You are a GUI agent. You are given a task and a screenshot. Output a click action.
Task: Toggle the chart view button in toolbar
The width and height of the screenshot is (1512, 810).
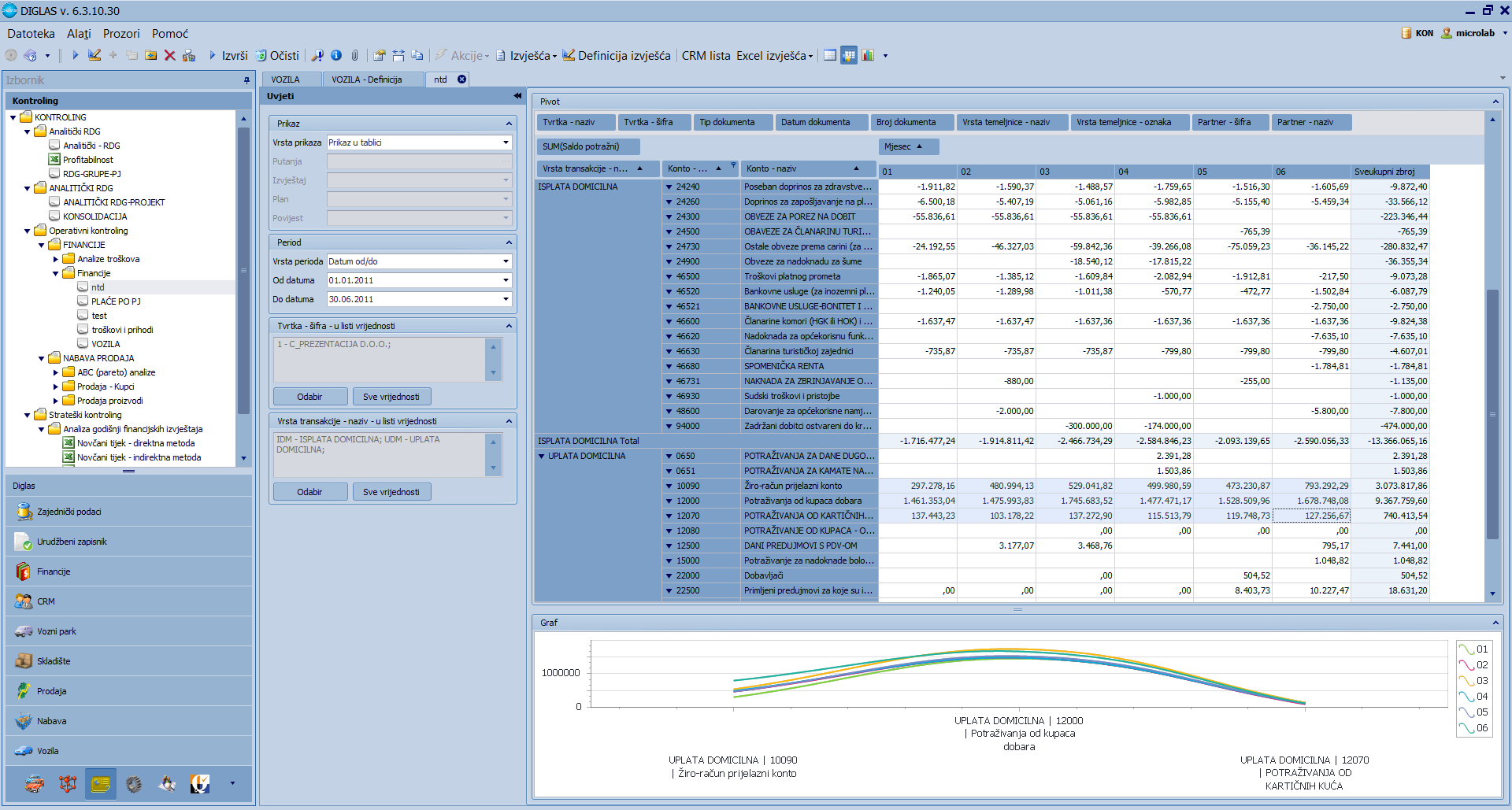(x=868, y=56)
